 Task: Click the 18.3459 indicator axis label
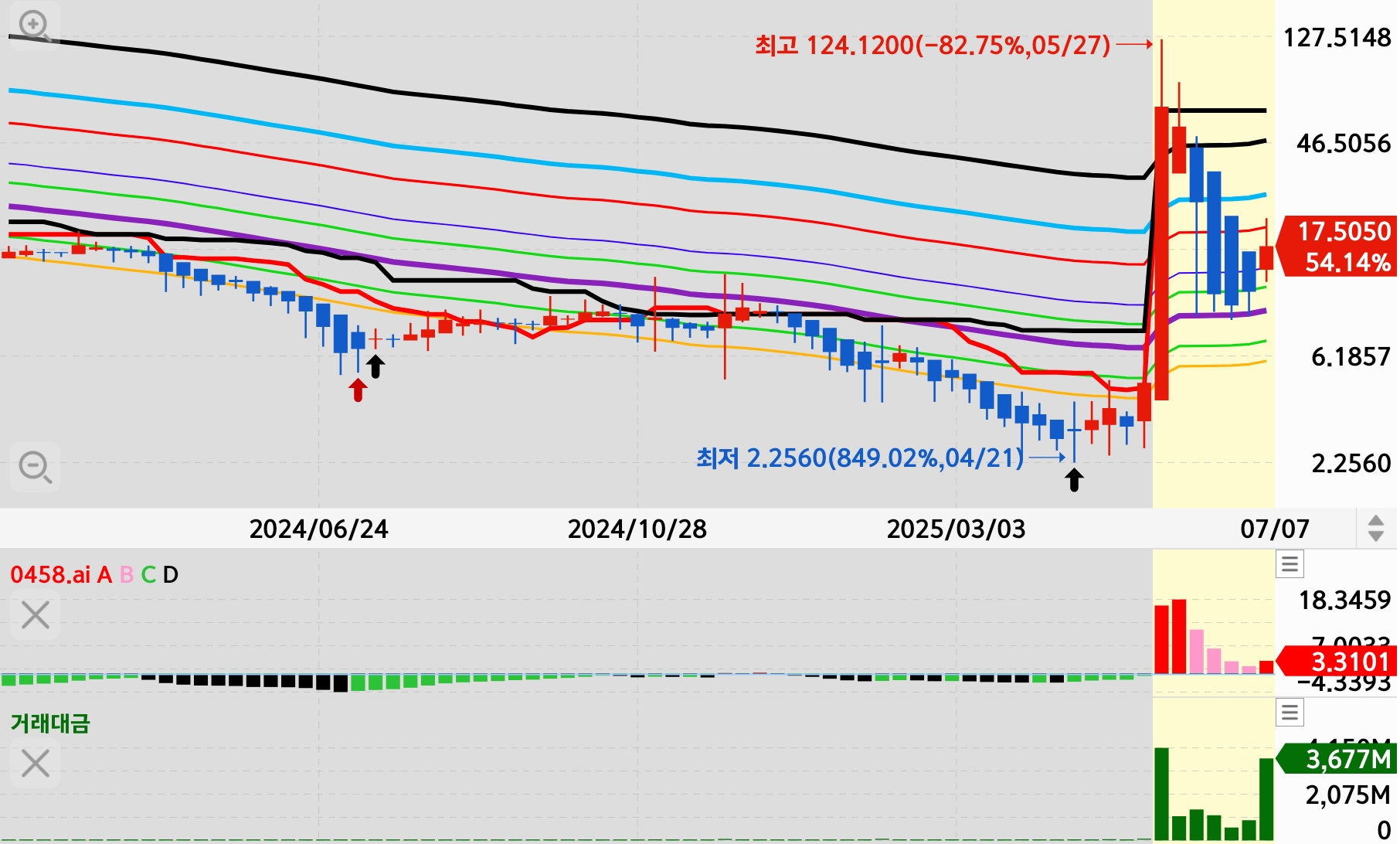(1344, 600)
